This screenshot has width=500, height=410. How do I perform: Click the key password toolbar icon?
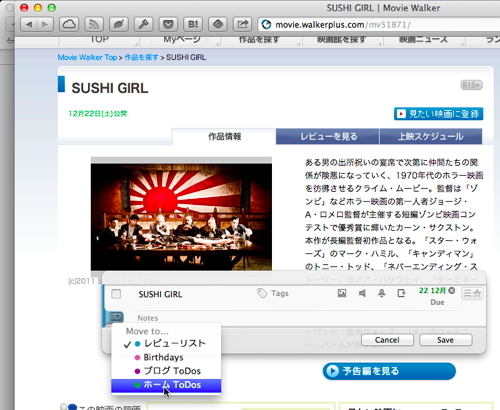[x=144, y=24]
